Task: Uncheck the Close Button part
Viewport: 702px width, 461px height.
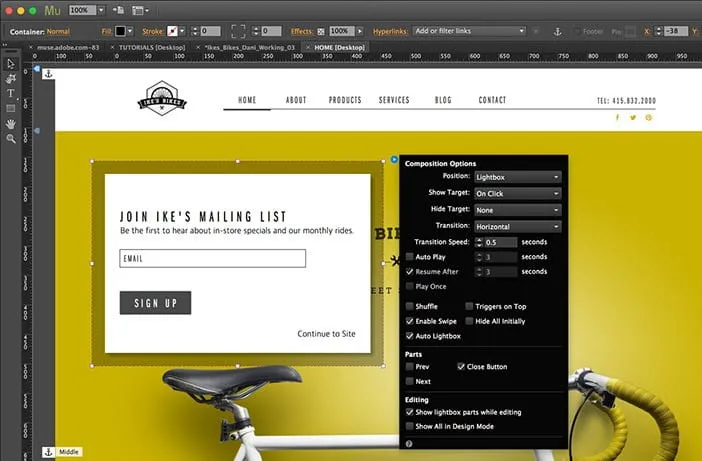Action: click(461, 367)
